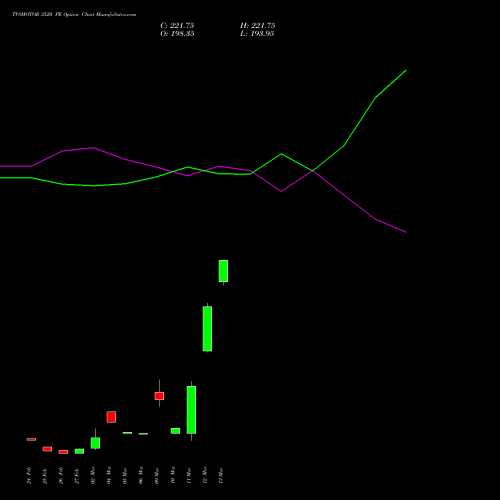Click the 24 Feb date axis label
Viewport: 500px width, 500px height.
click(29, 476)
